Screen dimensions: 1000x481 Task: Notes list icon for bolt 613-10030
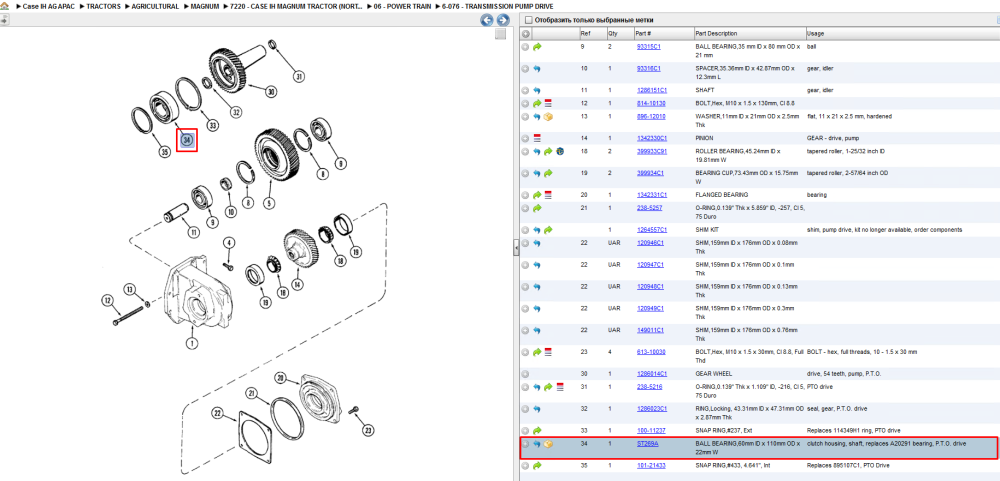(x=548, y=352)
